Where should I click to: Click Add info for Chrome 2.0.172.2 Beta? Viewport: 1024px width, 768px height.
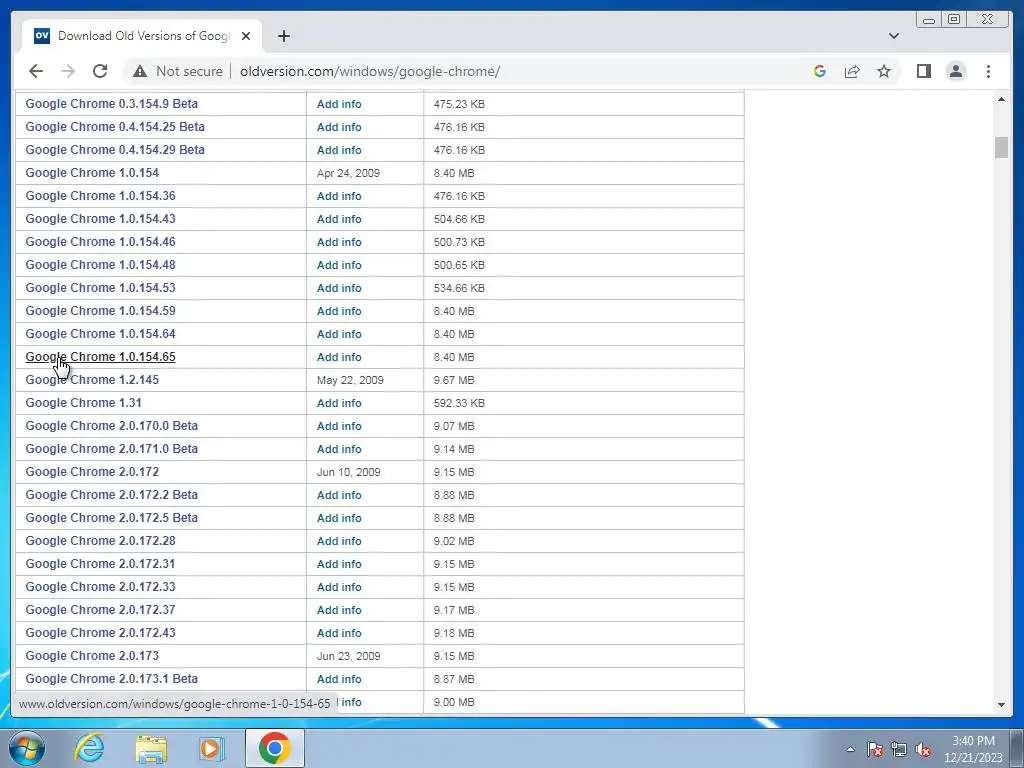tap(339, 495)
